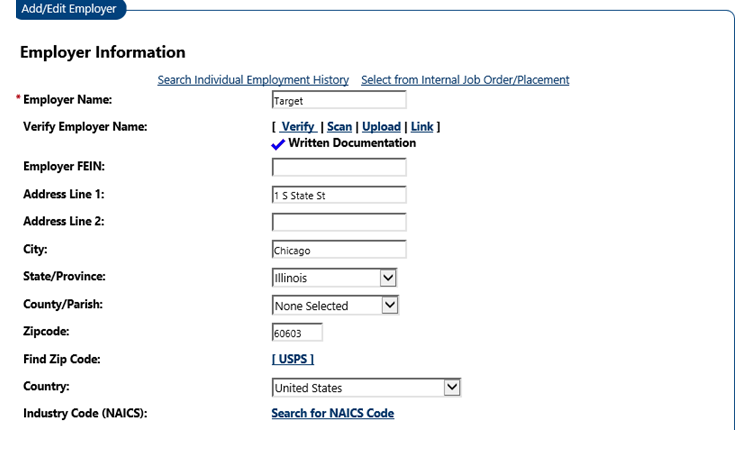The height and width of the screenshot is (452, 748).
Task: Expand the County/Parish dropdown
Action: [x=335, y=306]
